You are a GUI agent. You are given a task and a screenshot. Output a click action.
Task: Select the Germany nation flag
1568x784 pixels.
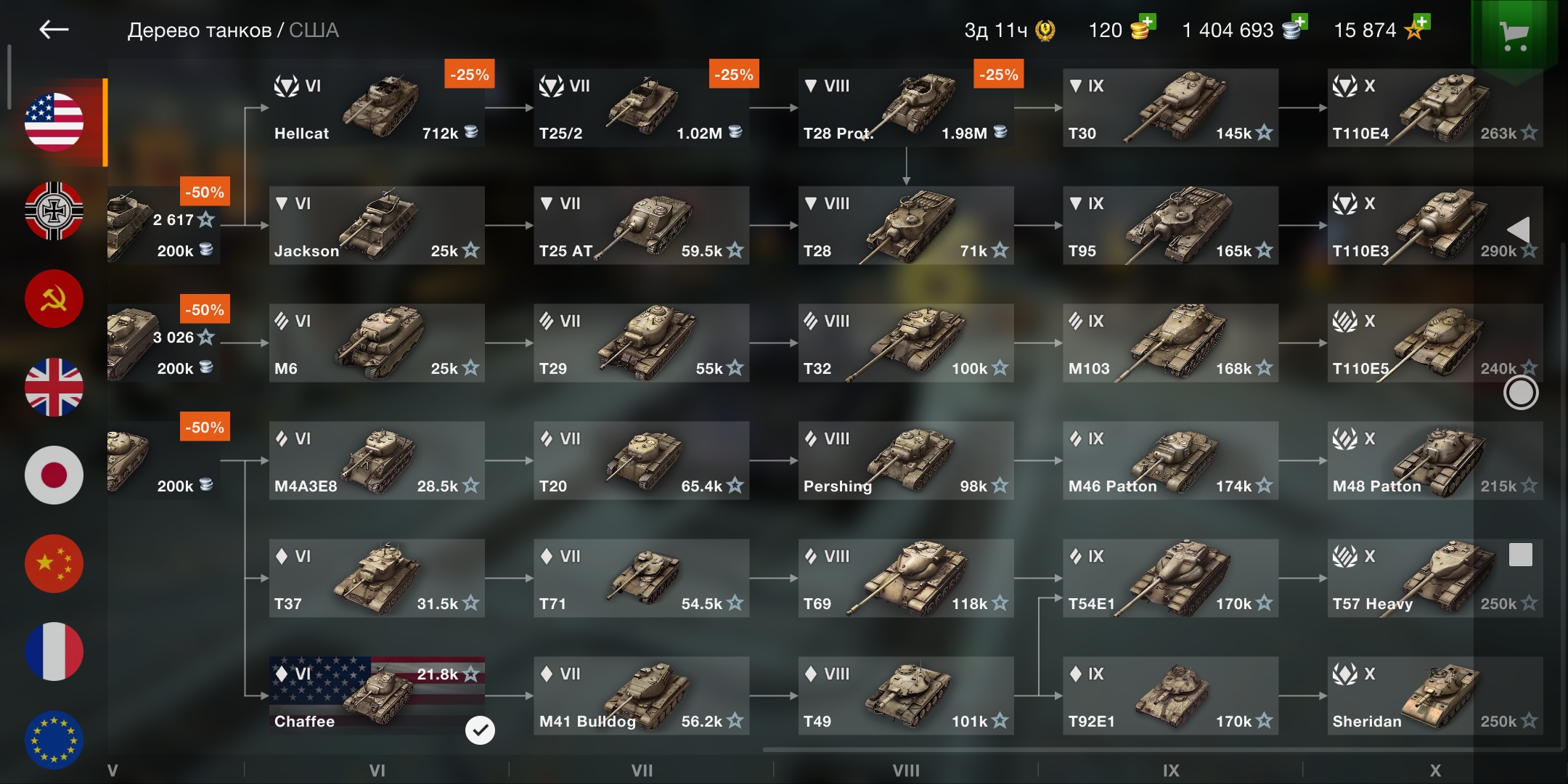click(x=54, y=211)
